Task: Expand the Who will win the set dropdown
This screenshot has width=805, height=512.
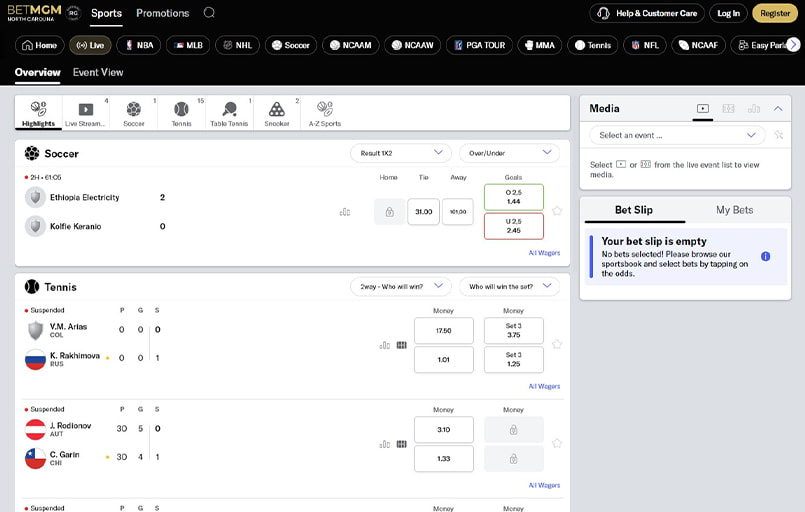Action: [x=509, y=287]
